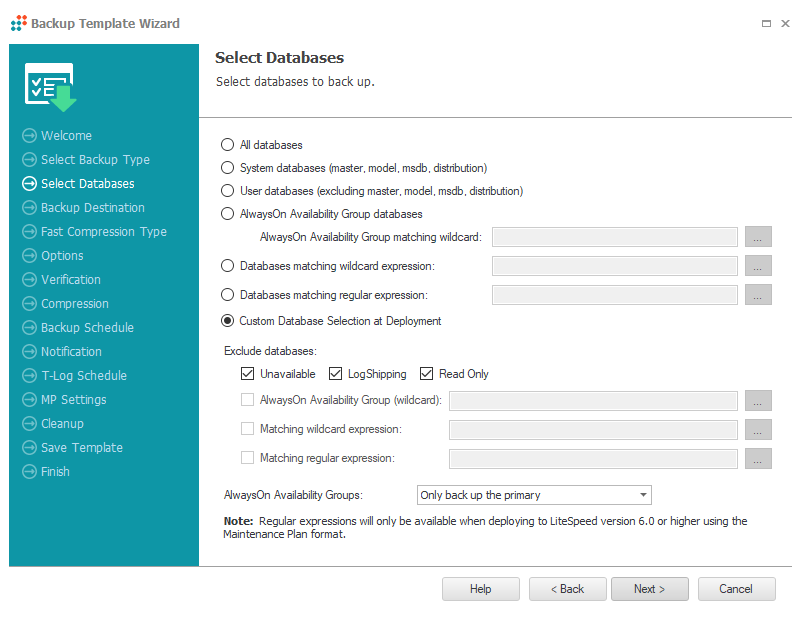
Task: Uncheck the Read Only checkbox
Action: [x=427, y=374]
